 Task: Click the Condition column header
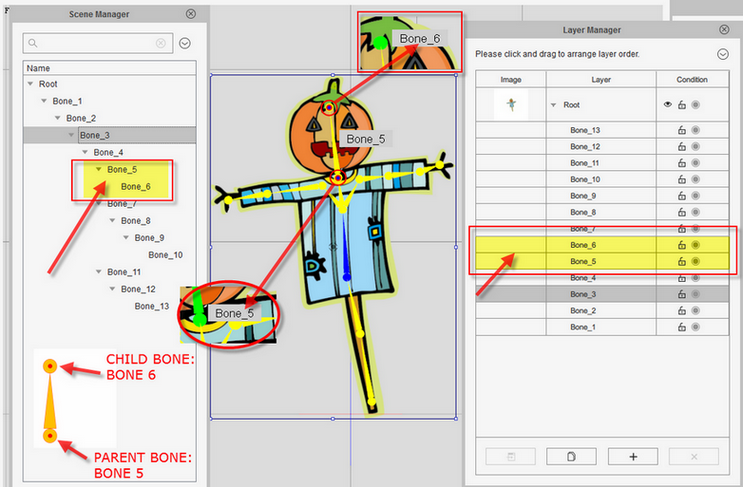(692, 80)
